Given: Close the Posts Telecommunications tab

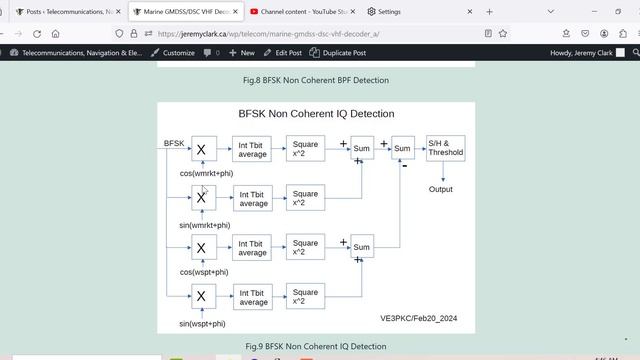Looking at the screenshot, I should pos(118,12).
